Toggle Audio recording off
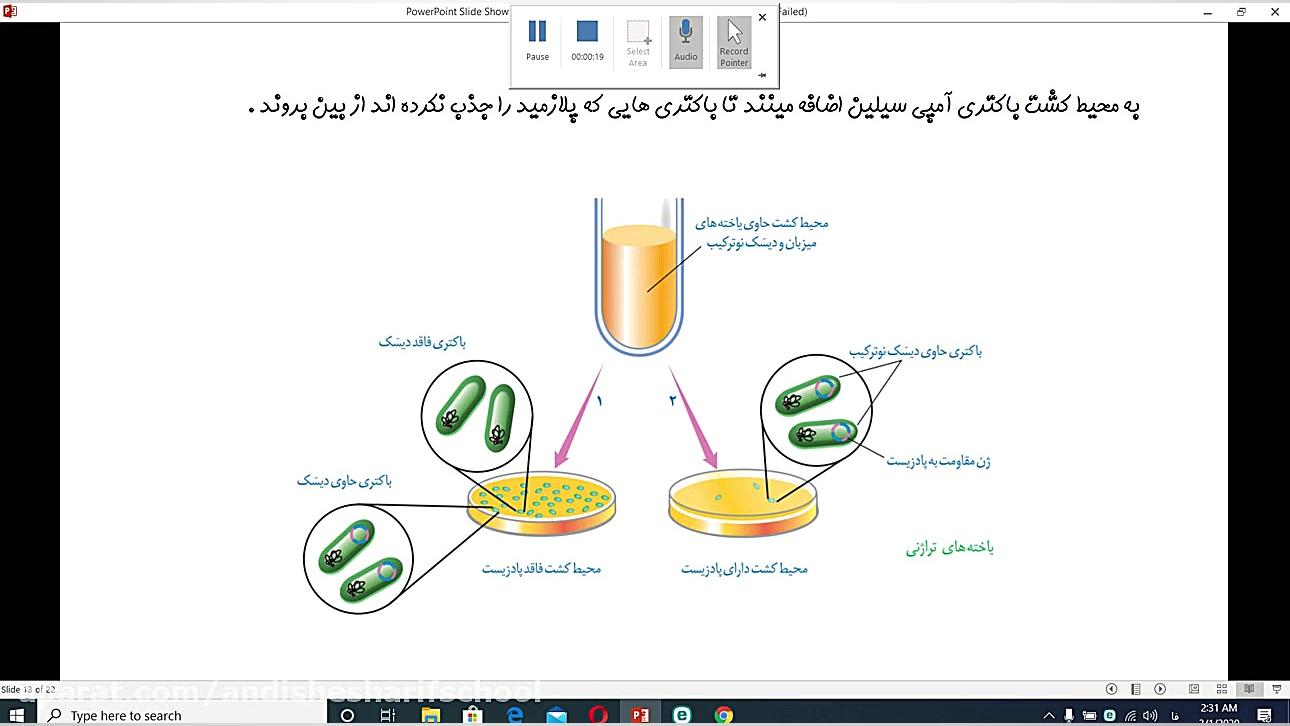The width and height of the screenshot is (1290, 726). 686,42
